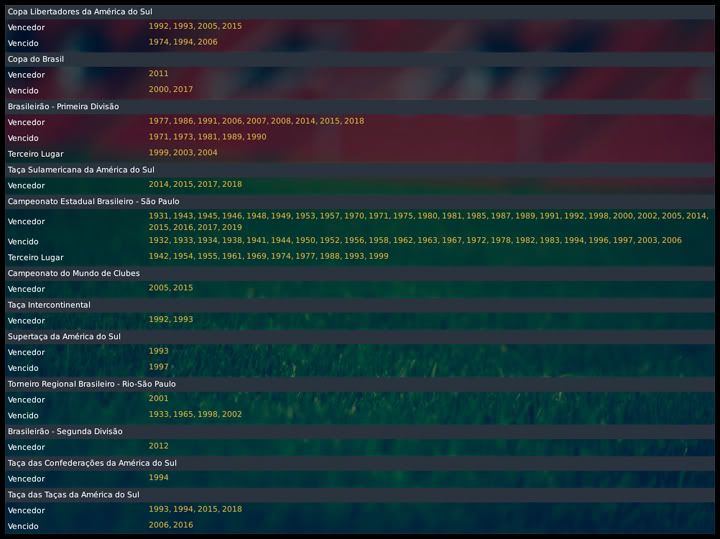Open 1977 in Primeira Divisão Vencedor row
Viewport: 720px width, 539px height.
point(158,121)
